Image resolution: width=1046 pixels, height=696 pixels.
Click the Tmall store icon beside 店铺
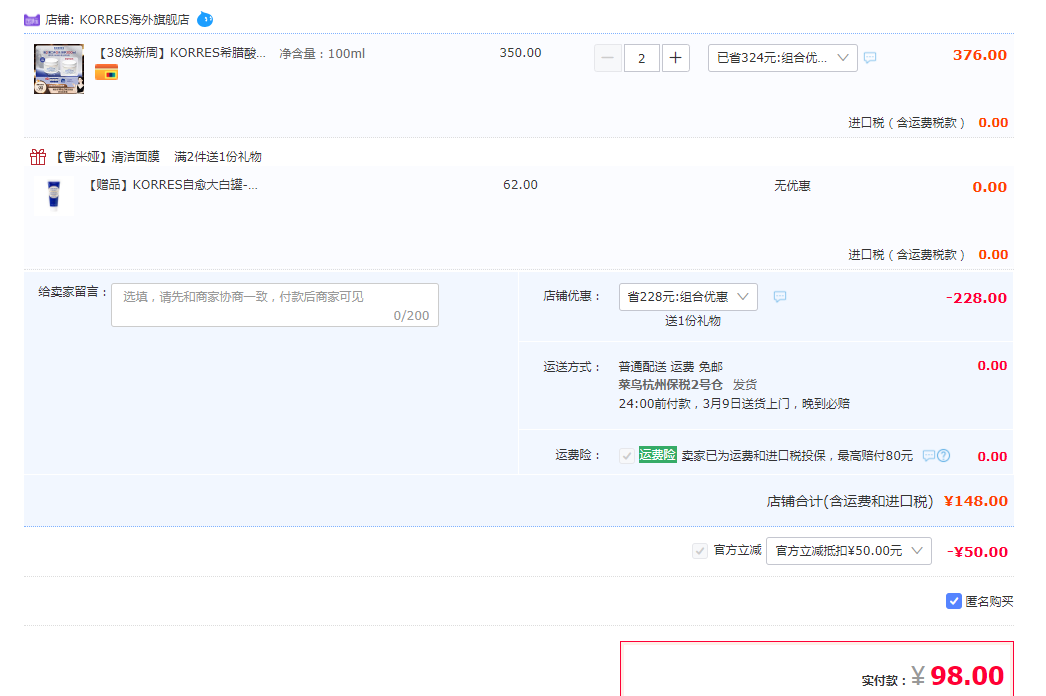[32, 20]
